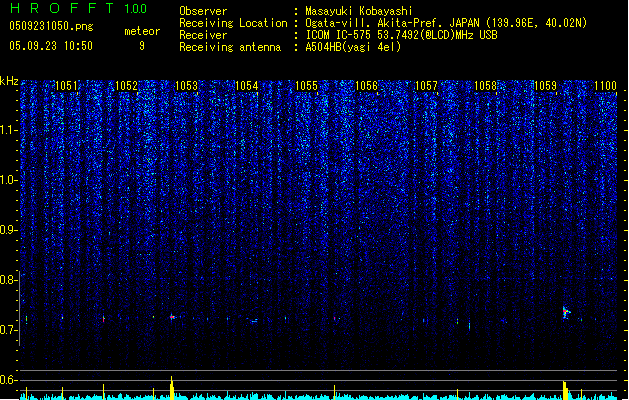Image resolution: width=629 pixels, height=400 pixels.
Task: Click the kHz axis unit label
Action: [9, 81]
